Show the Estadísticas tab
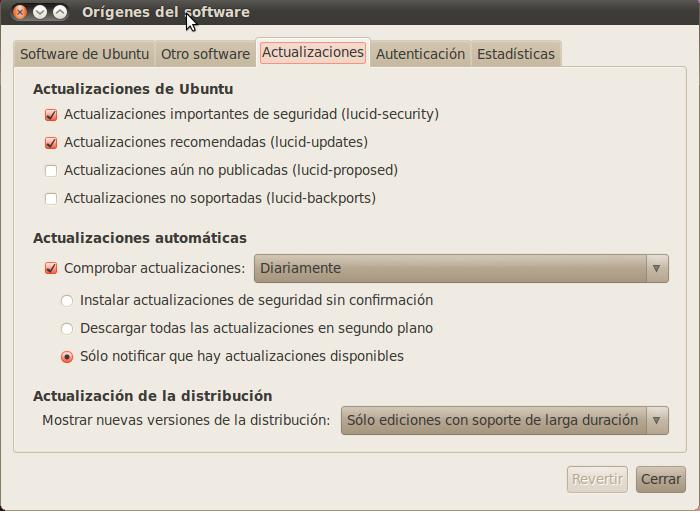 coord(516,54)
